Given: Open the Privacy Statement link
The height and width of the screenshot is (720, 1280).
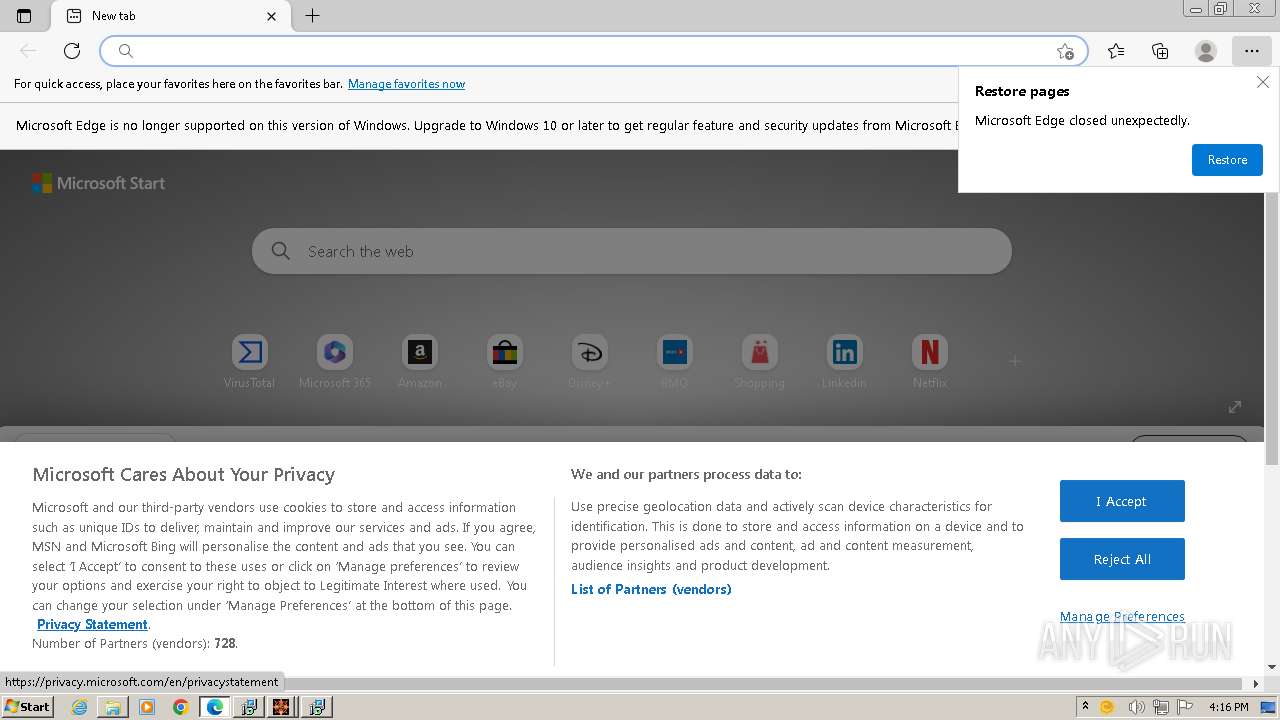Looking at the screenshot, I should click(92, 624).
